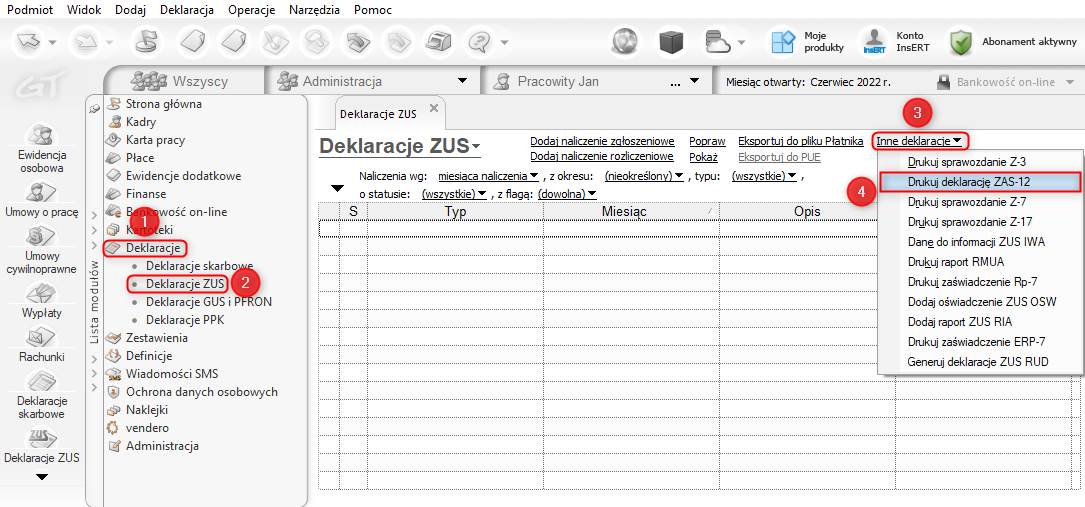
Task: Click Dodaj naliczenie rozliczeniowe link
Action: click(x=602, y=157)
